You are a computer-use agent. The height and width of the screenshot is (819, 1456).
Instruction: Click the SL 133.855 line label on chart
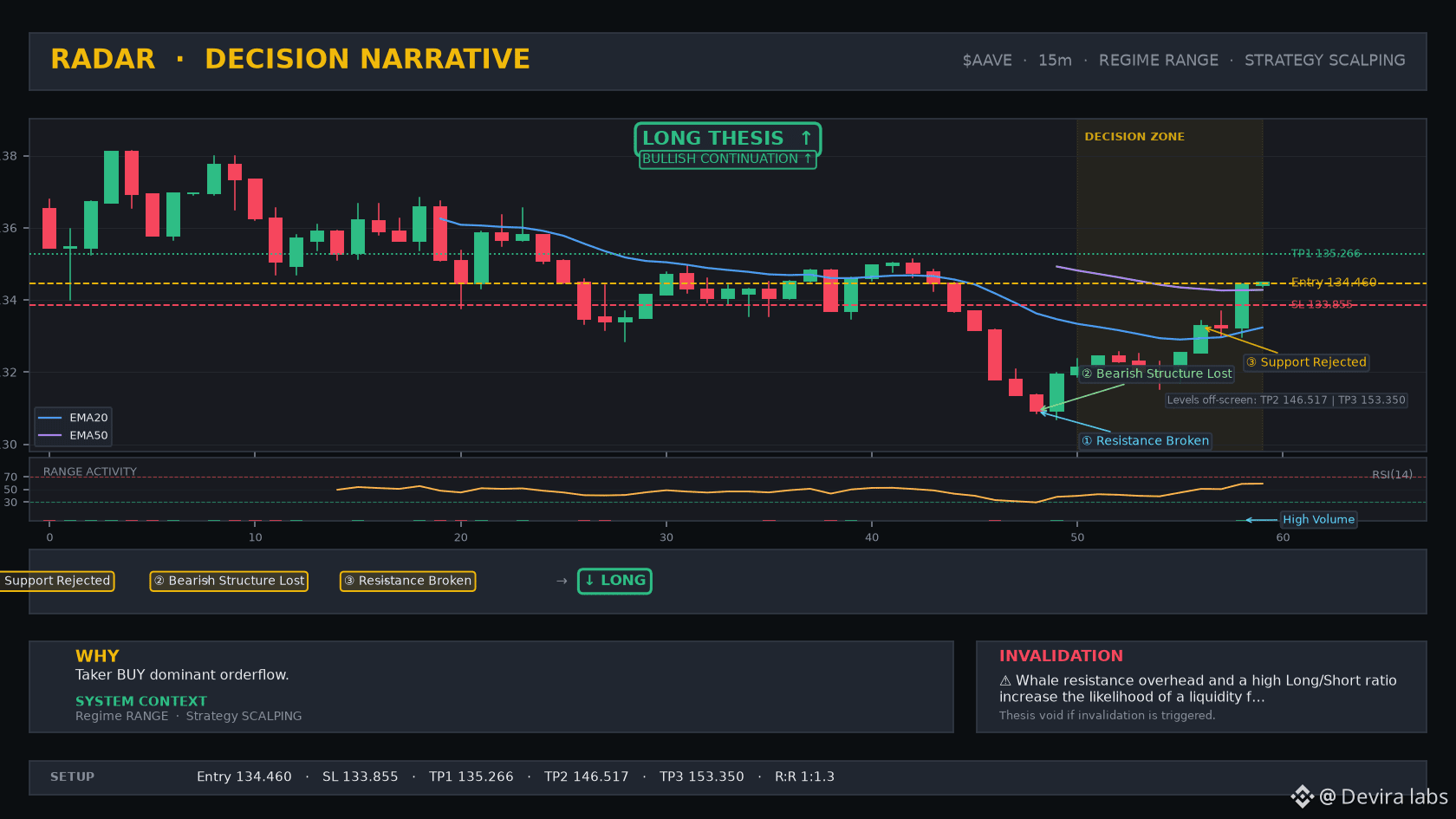click(1322, 305)
